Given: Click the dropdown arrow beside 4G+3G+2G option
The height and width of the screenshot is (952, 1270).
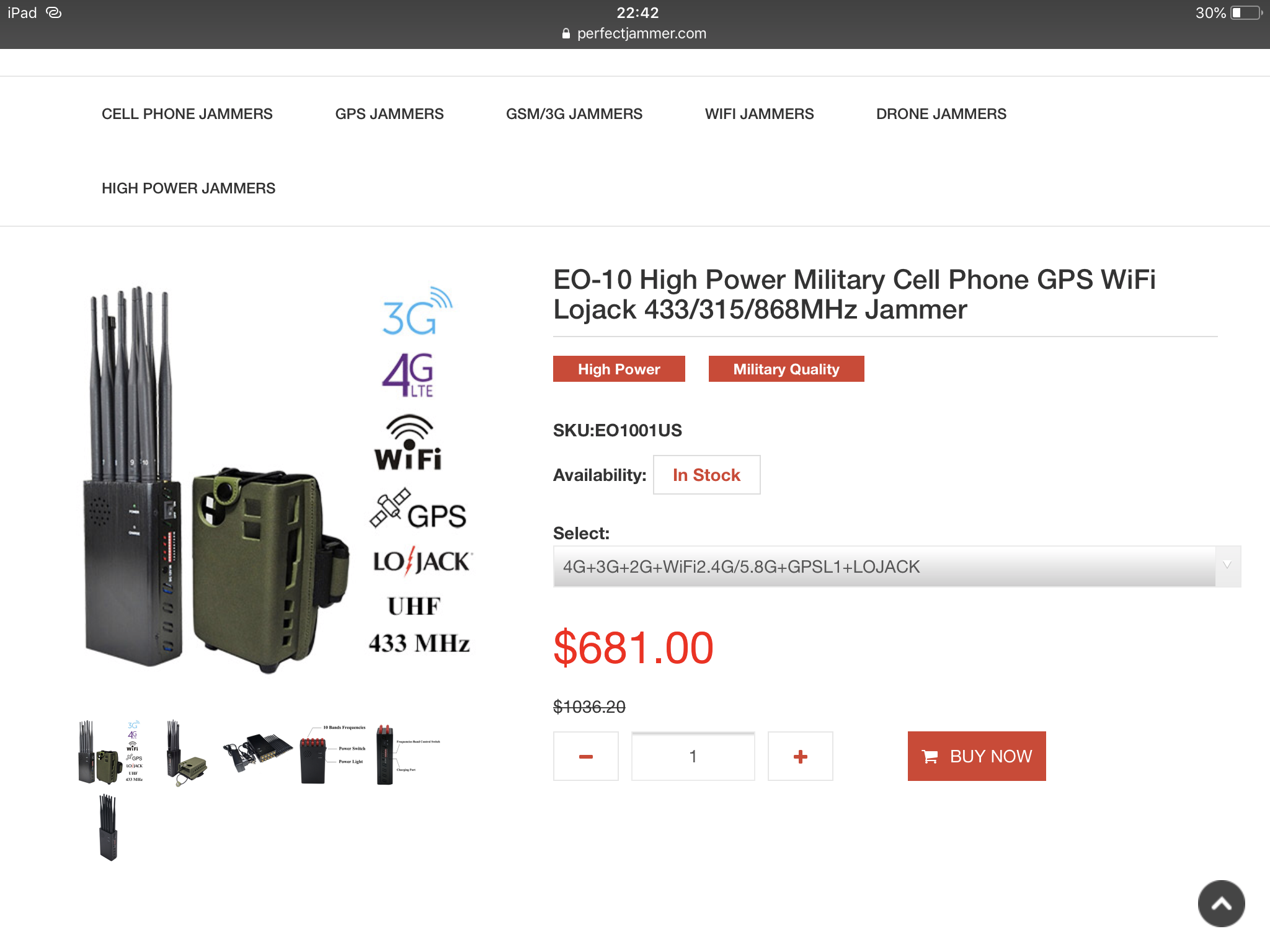Looking at the screenshot, I should tap(1227, 565).
